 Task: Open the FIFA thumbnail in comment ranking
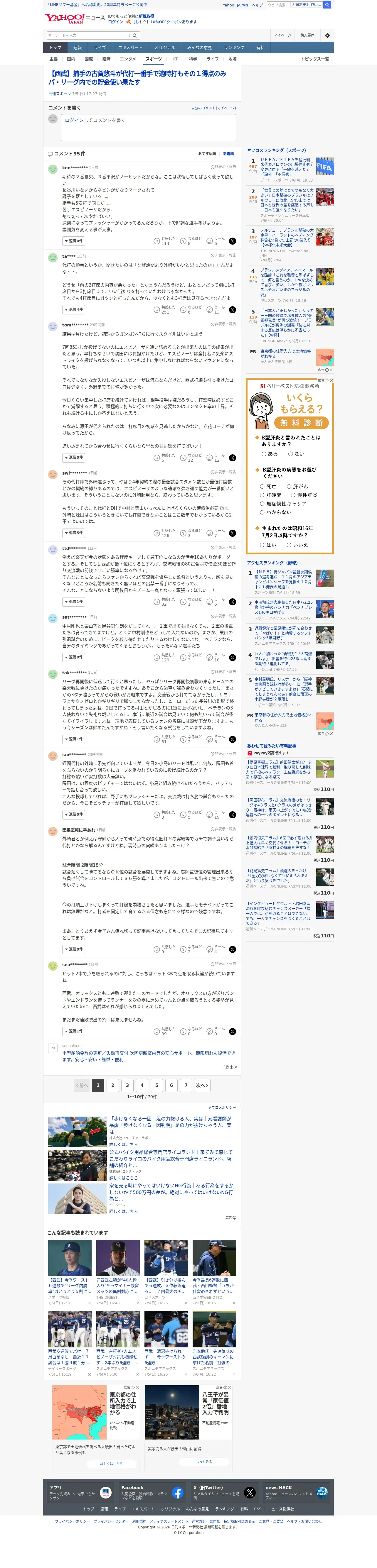tap(325, 166)
